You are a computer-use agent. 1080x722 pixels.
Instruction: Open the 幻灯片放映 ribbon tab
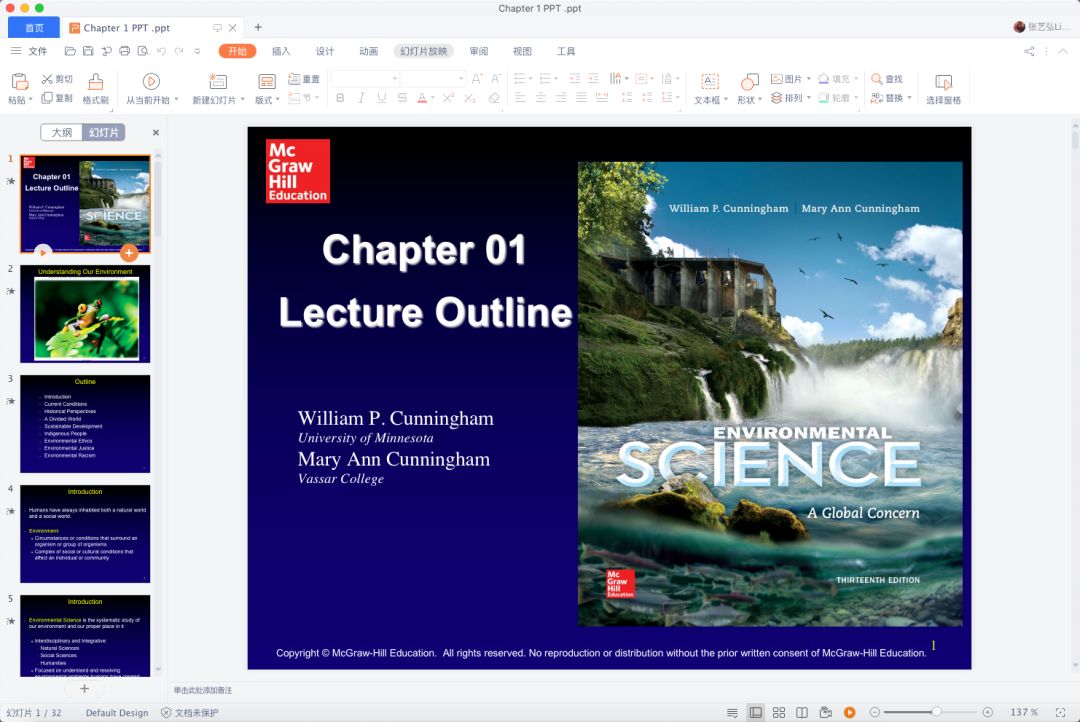click(424, 51)
